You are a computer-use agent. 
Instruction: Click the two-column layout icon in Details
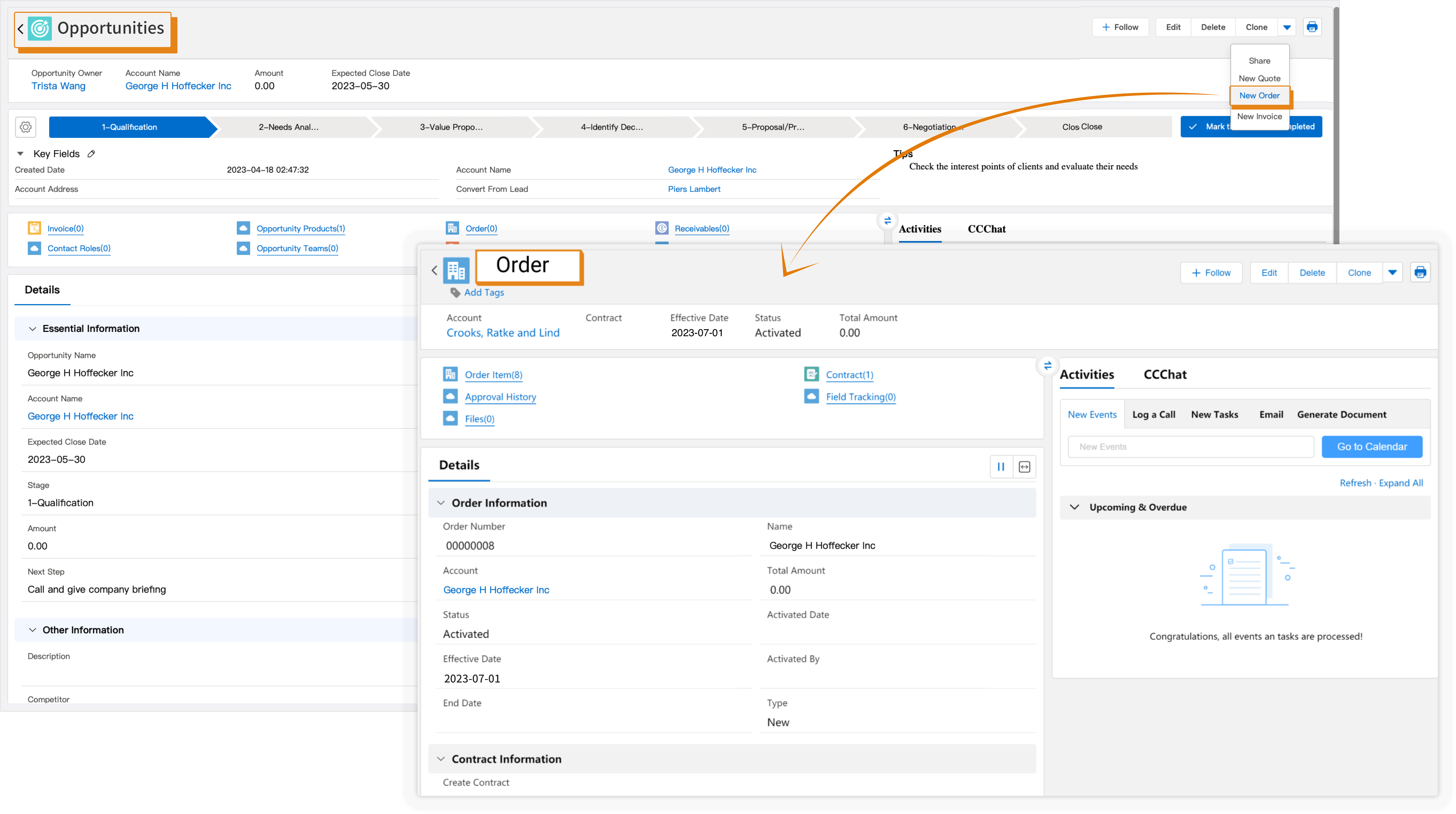click(x=1001, y=467)
